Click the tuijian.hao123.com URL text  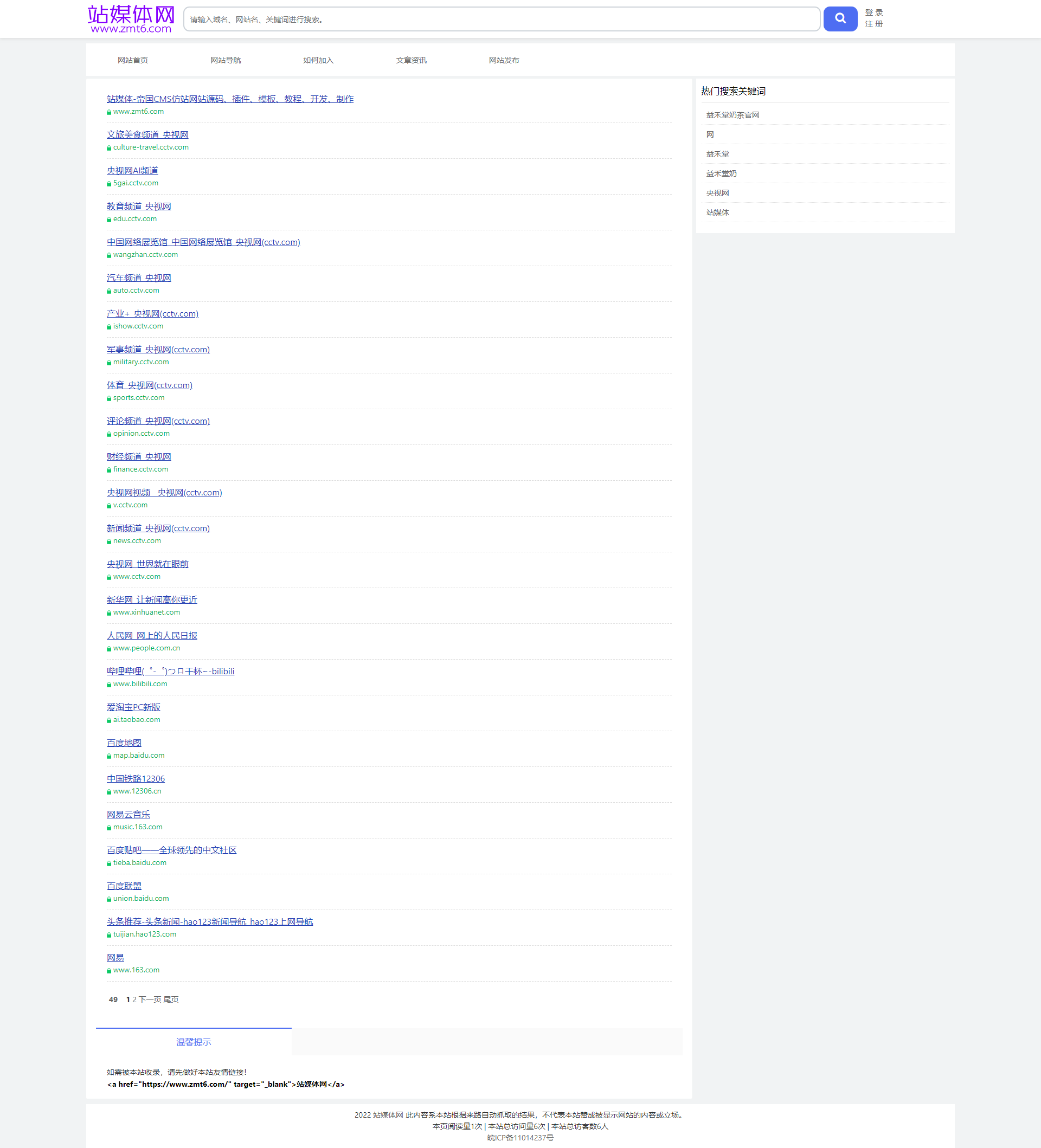(x=145, y=934)
